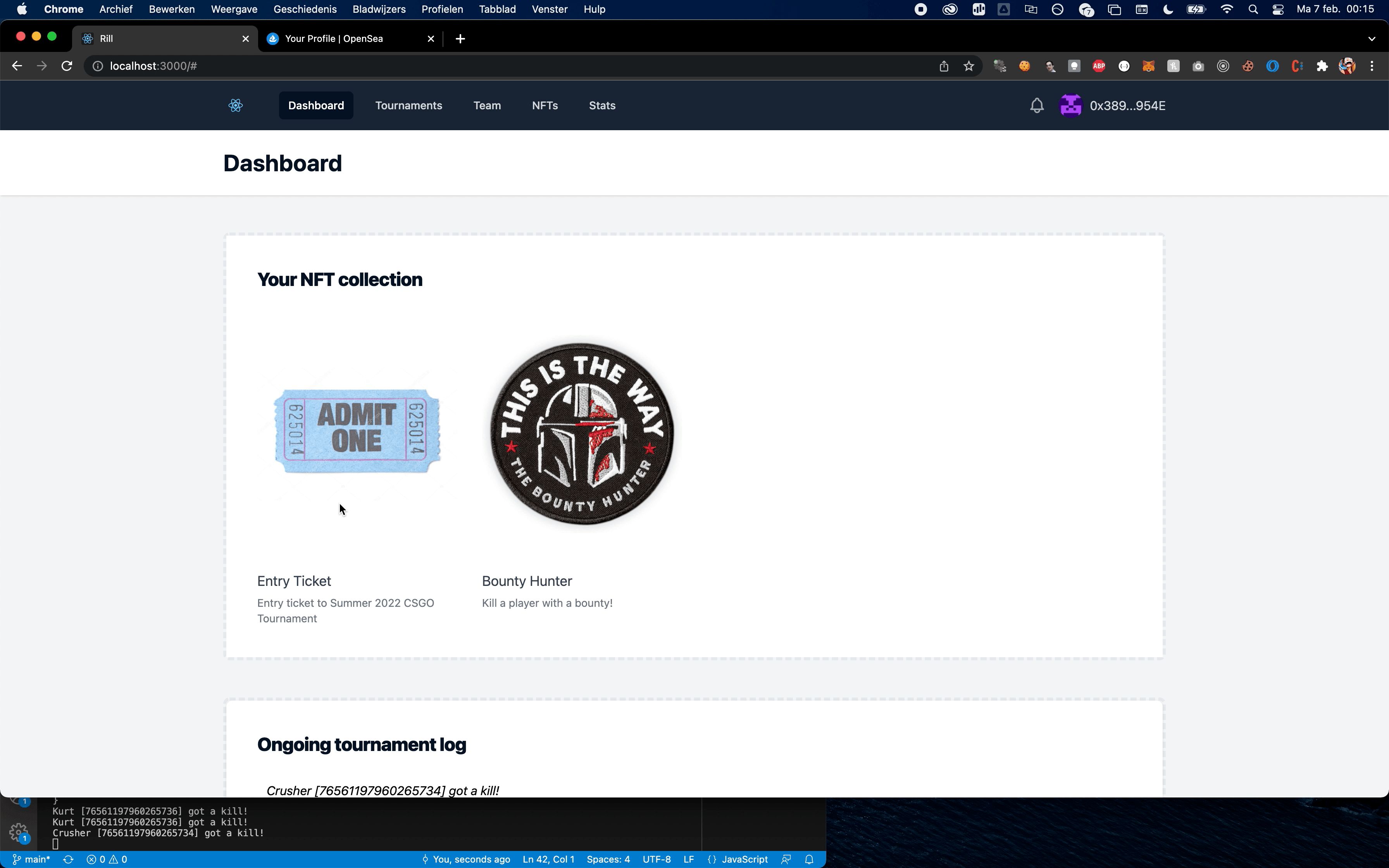
Task: Click the share page icon
Action: click(x=944, y=66)
